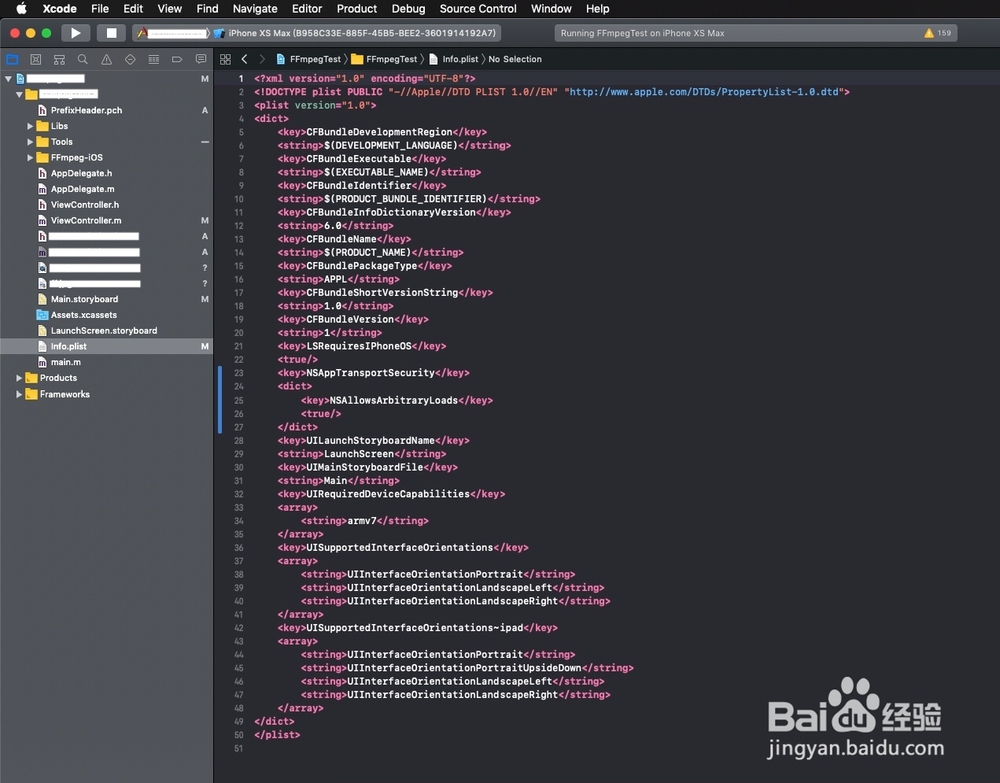Image resolution: width=1000 pixels, height=783 pixels.
Task: Click NSAllowsArbitraryLoads key text
Action: pos(393,400)
